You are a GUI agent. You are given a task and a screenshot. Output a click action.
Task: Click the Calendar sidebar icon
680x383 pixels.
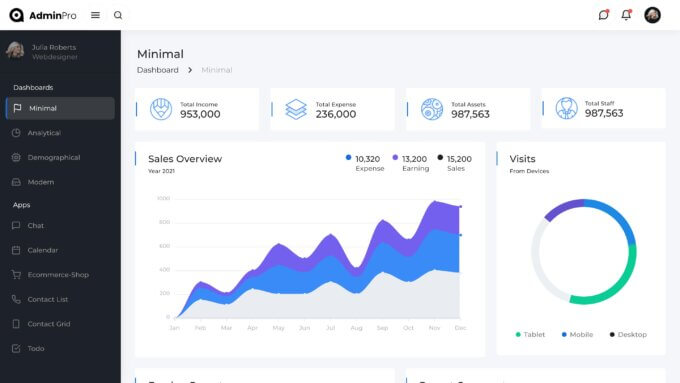tap(16, 250)
